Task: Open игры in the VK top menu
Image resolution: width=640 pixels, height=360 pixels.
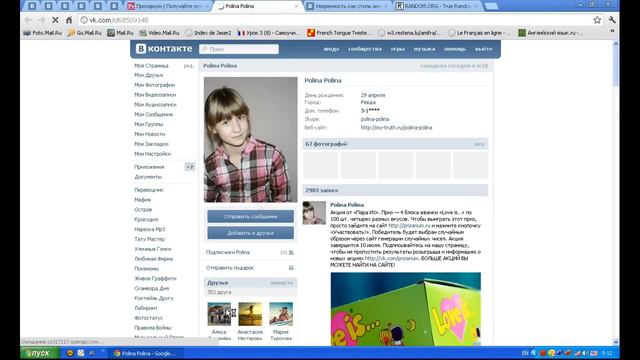Action: (398, 49)
